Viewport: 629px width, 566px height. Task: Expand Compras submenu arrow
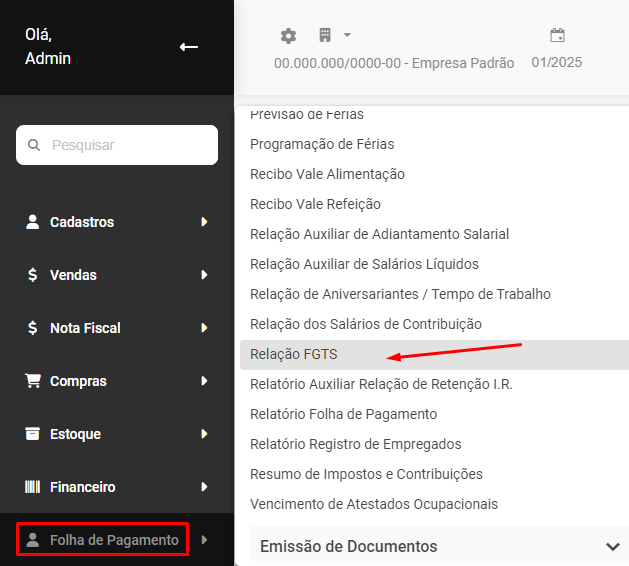pyautogui.click(x=204, y=381)
